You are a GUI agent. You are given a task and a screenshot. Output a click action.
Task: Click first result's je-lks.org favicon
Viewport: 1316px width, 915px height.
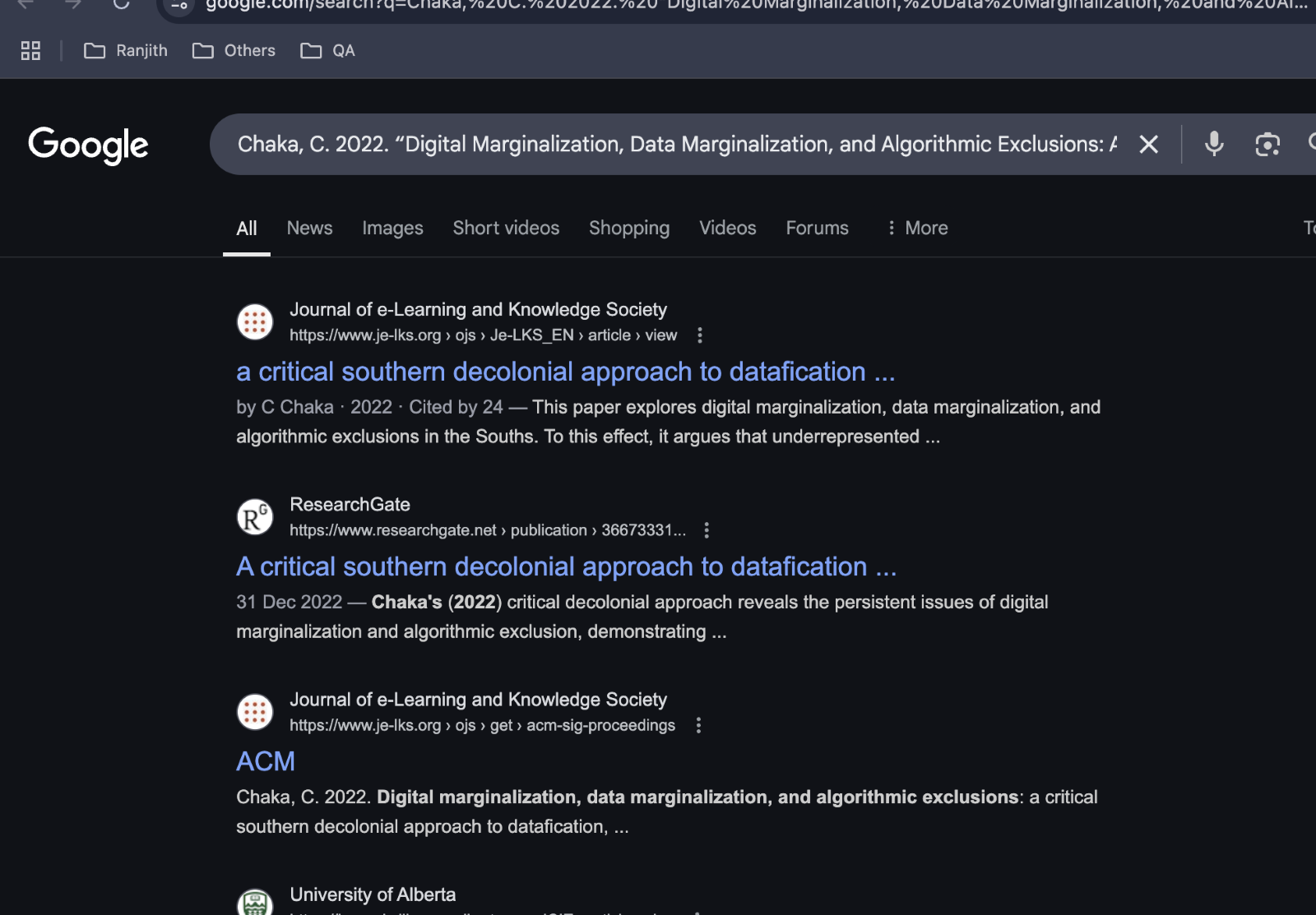(255, 321)
